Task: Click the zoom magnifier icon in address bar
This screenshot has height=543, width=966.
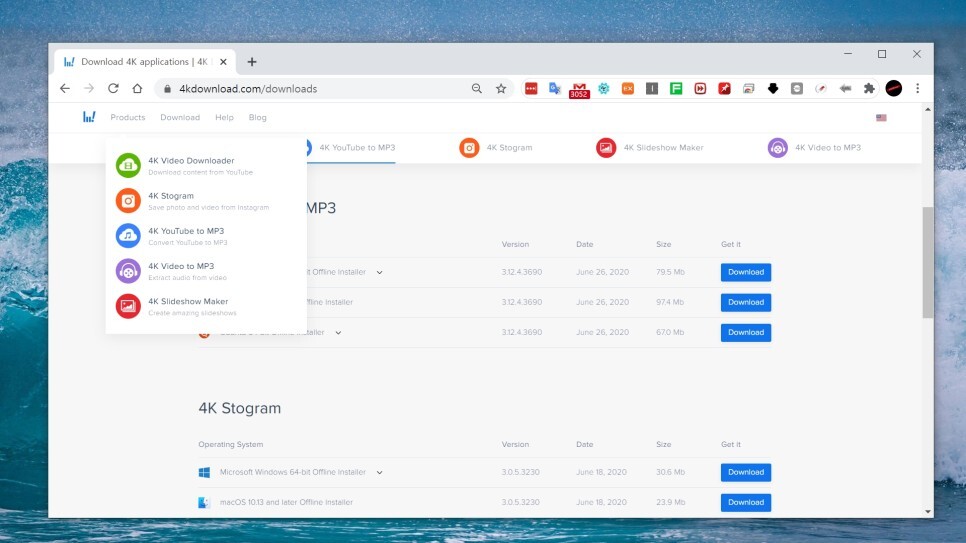Action: tap(476, 89)
